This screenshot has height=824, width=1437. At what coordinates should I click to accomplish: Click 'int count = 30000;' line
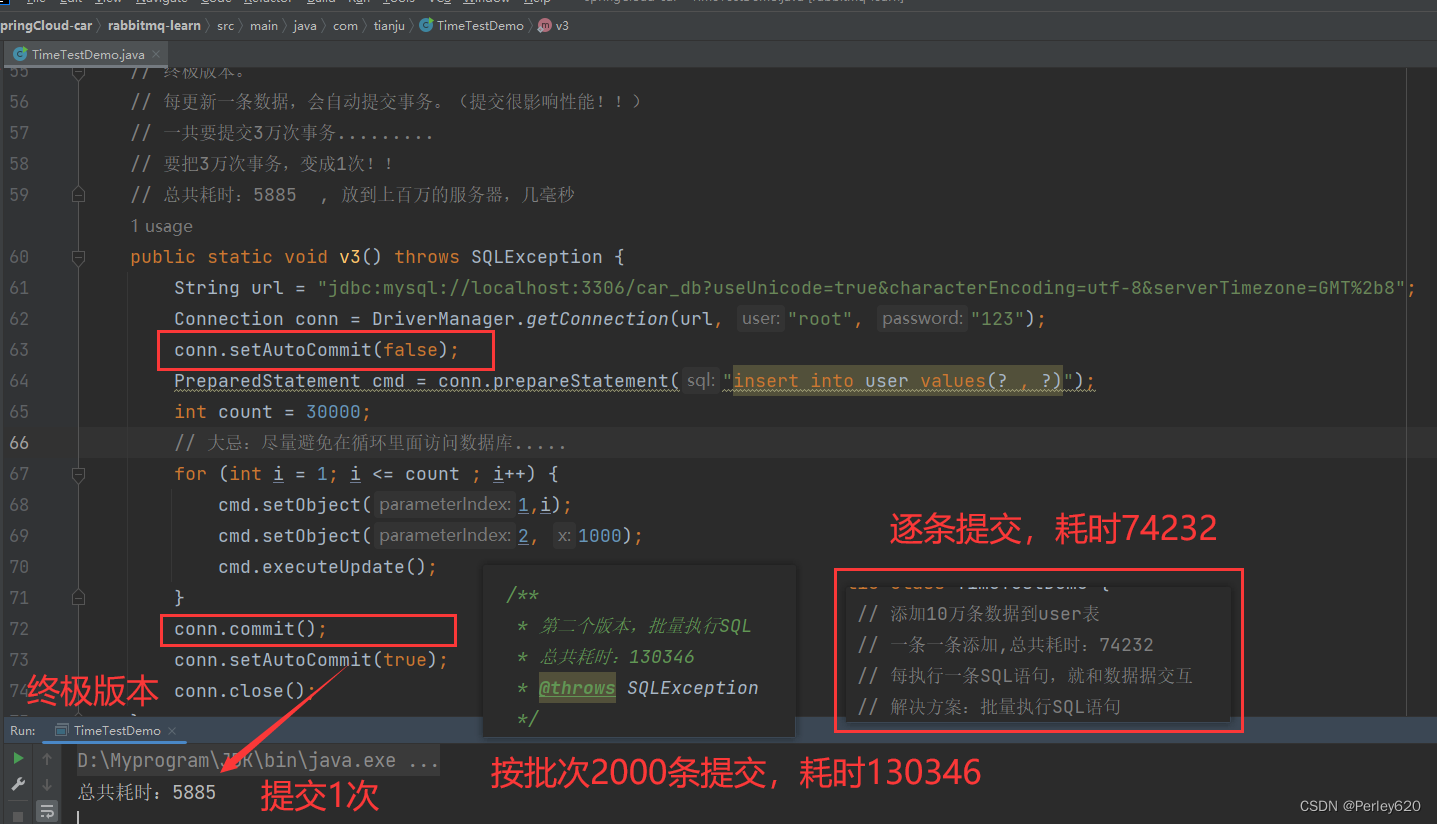(272, 412)
